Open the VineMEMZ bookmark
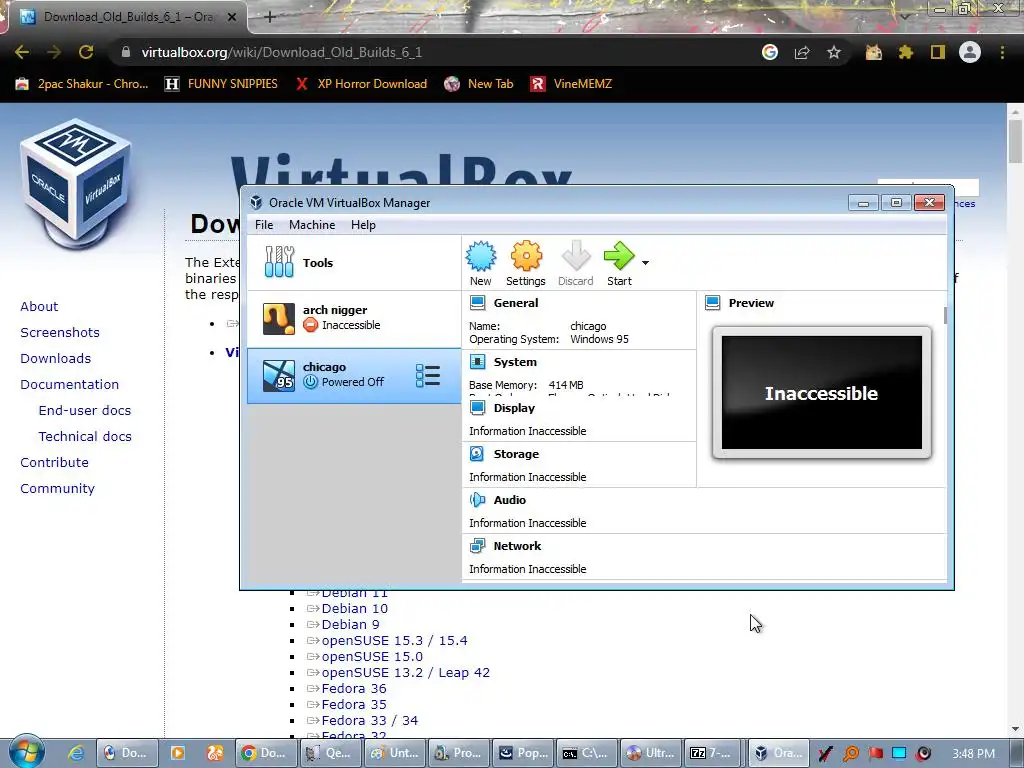Screen dimensions: 1024x768 tap(571, 84)
